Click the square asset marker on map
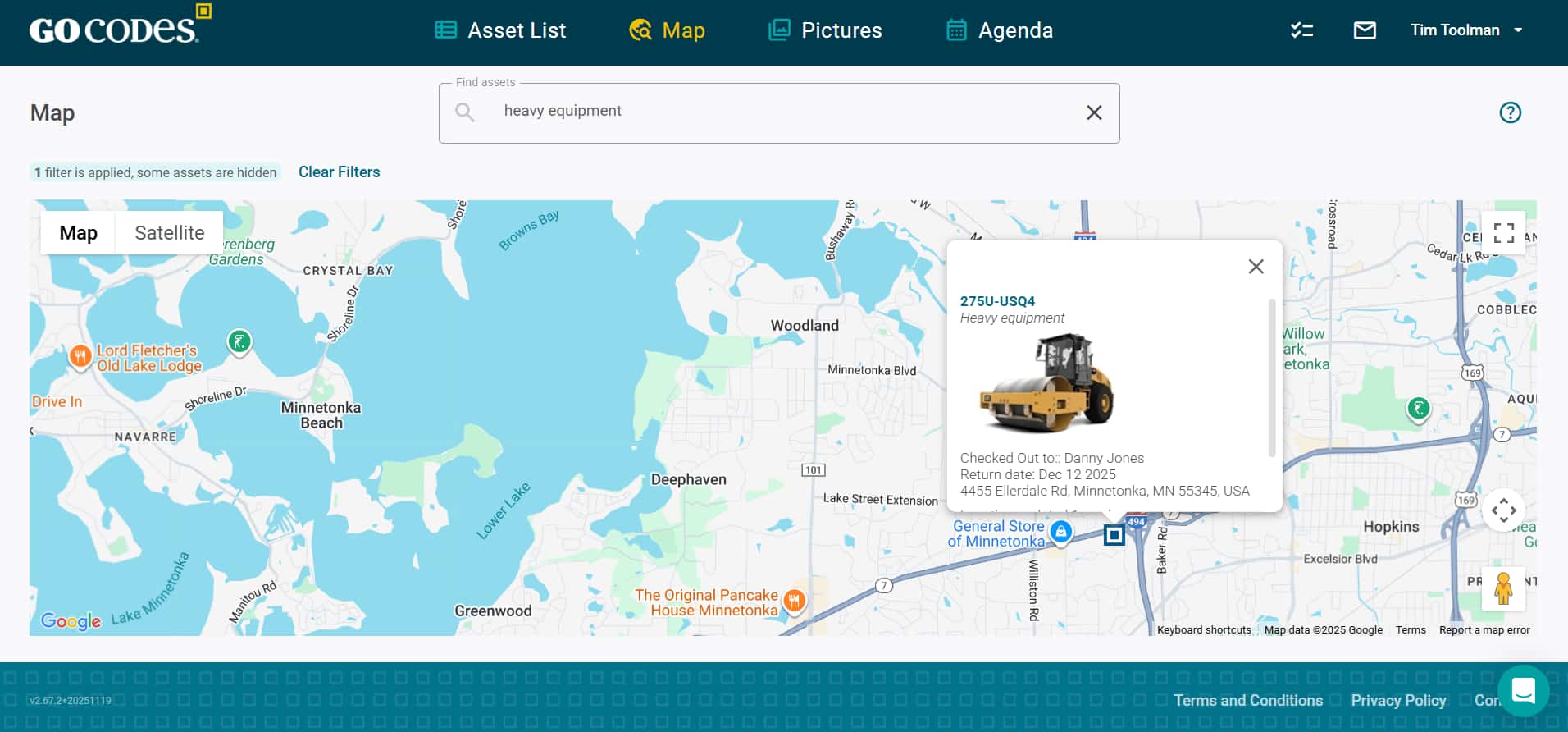The width and height of the screenshot is (1568, 732). (1114, 535)
